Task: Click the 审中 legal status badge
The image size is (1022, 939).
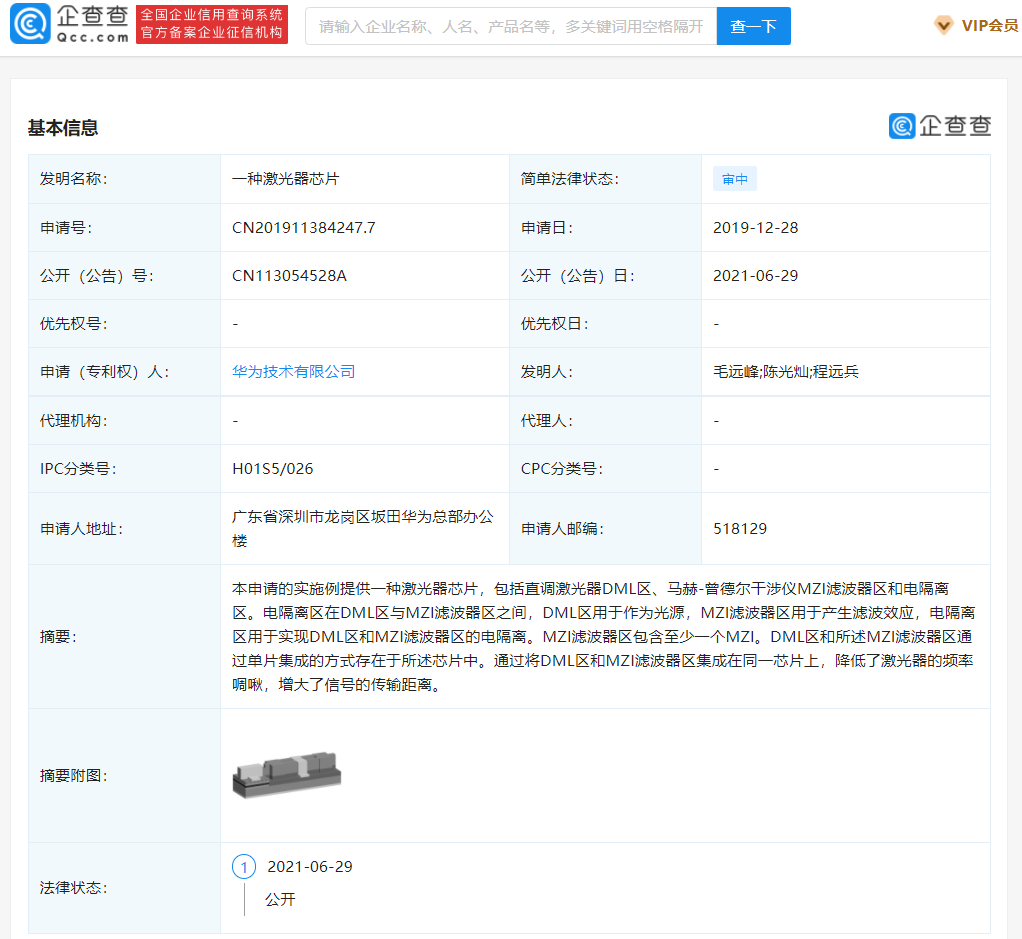Action: (734, 178)
